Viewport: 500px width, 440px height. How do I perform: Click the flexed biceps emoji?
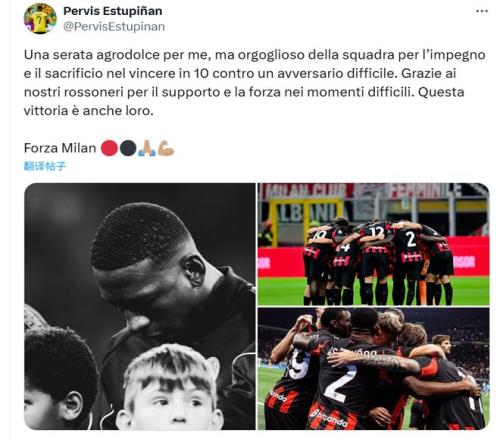pos(166,148)
